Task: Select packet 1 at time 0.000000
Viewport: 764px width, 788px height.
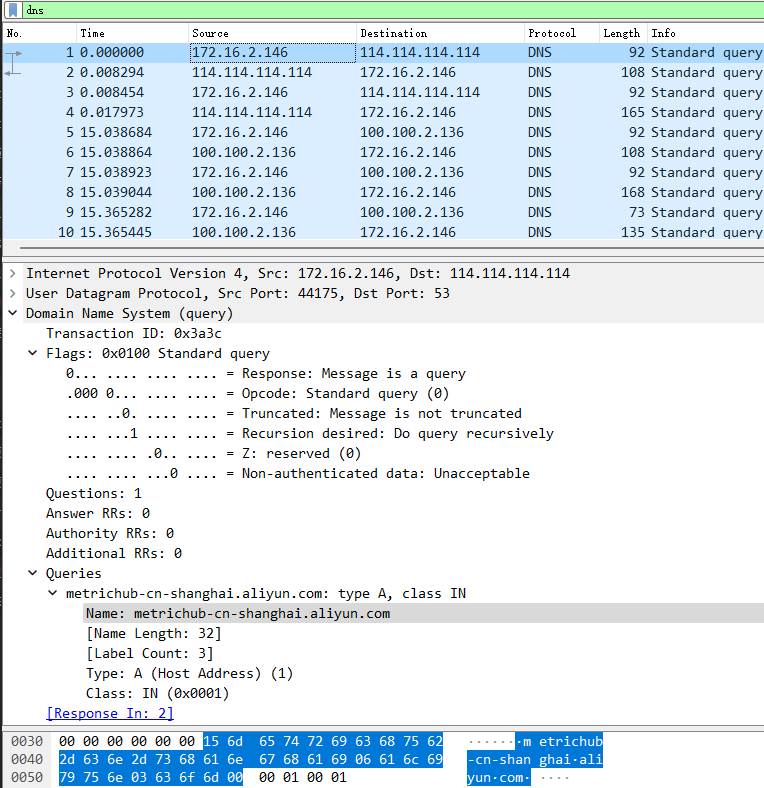Action: pos(383,53)
